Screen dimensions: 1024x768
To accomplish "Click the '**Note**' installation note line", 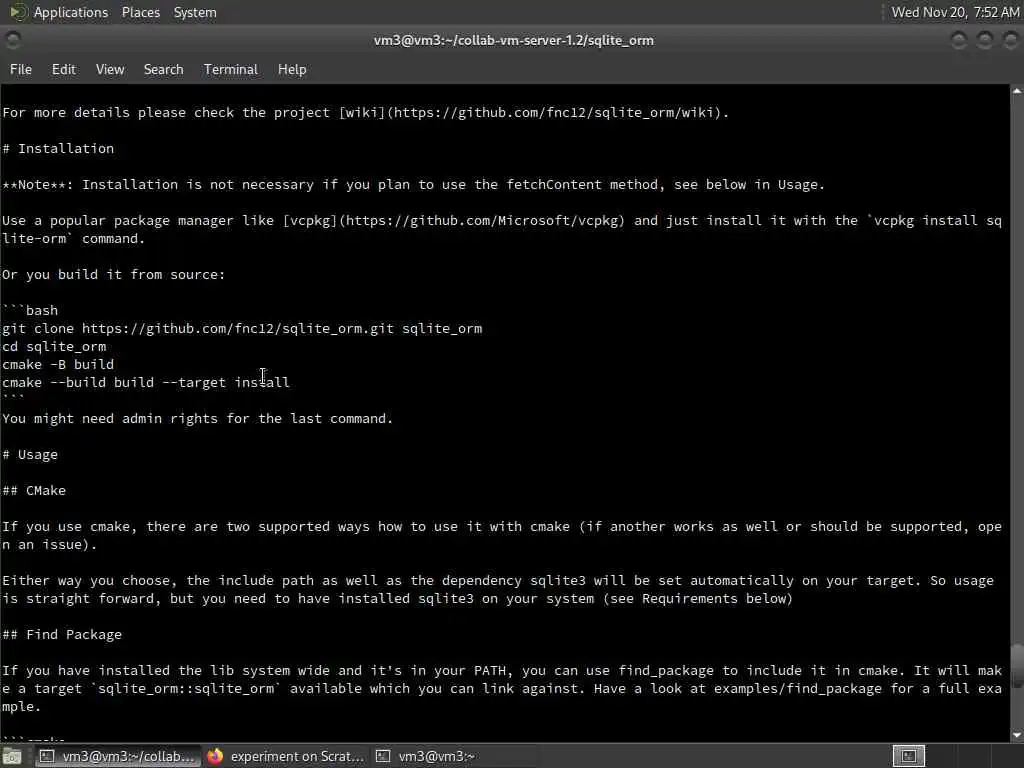I will tap(413, 185).
